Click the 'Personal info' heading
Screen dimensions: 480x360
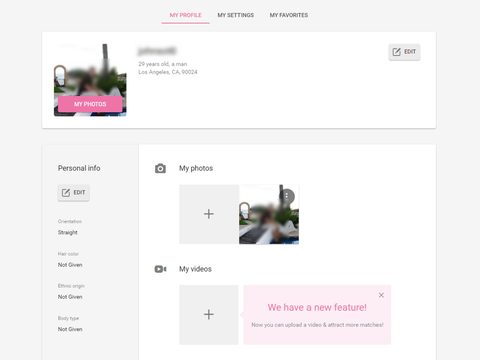(79, 168)
